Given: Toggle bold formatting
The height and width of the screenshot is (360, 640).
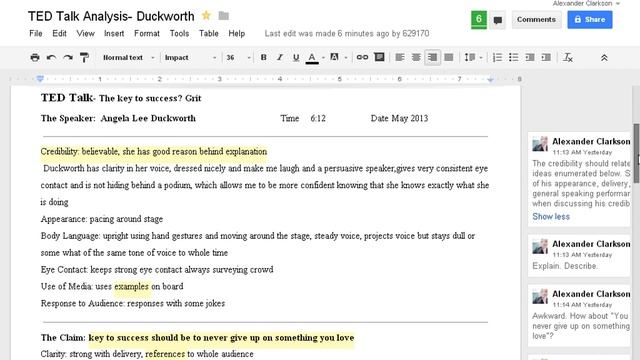Looking at the screenshot, I should coord(263,58).
